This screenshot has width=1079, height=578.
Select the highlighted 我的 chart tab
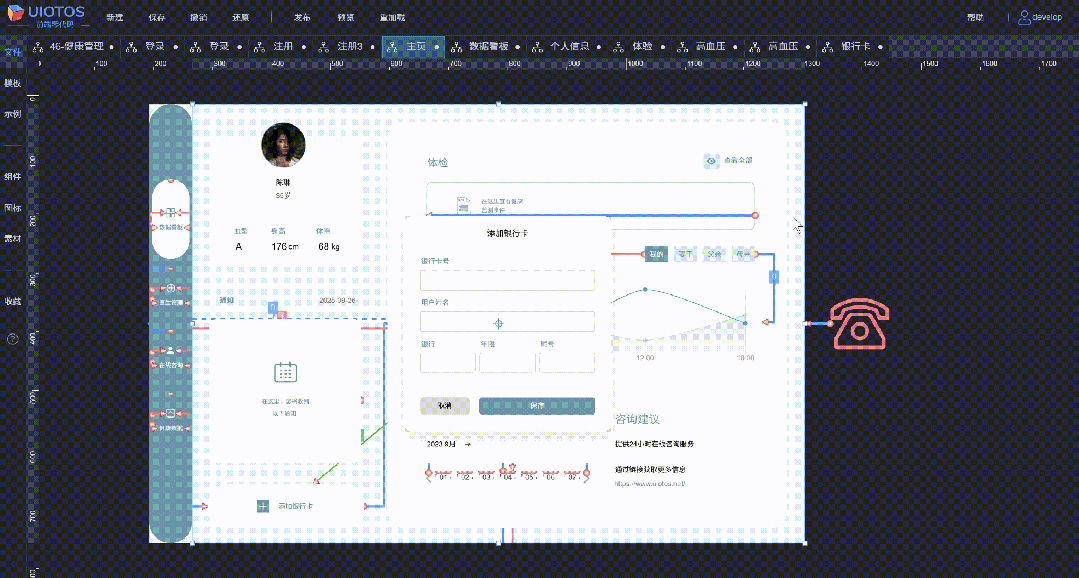pyautogui.click(x=656, y=254)
